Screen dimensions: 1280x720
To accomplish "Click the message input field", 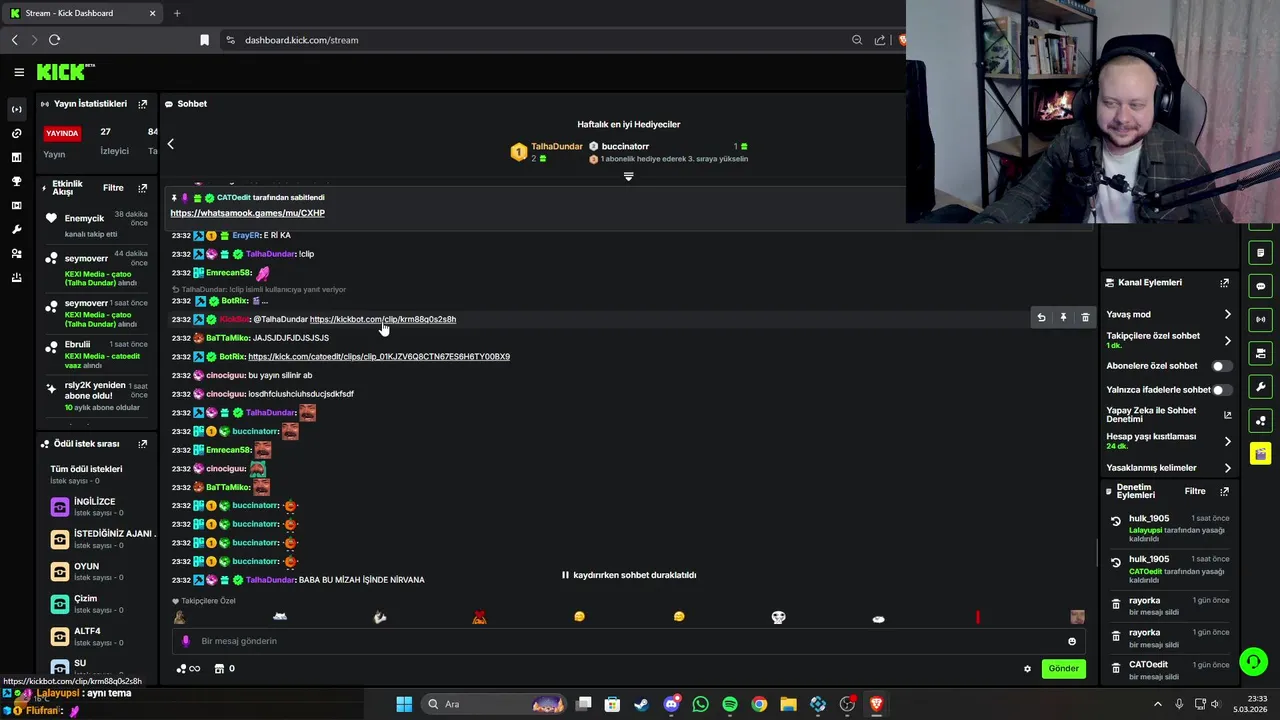I will pos(630,641).
